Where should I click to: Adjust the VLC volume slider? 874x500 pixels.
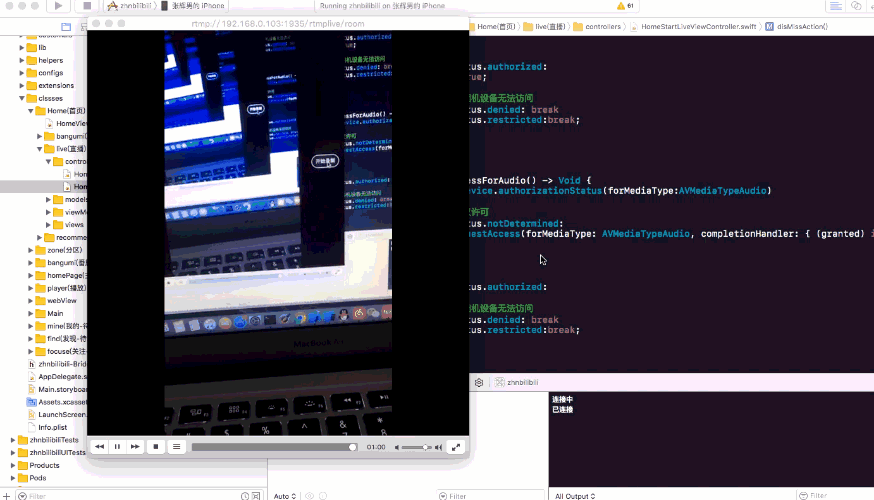point(416,447)
